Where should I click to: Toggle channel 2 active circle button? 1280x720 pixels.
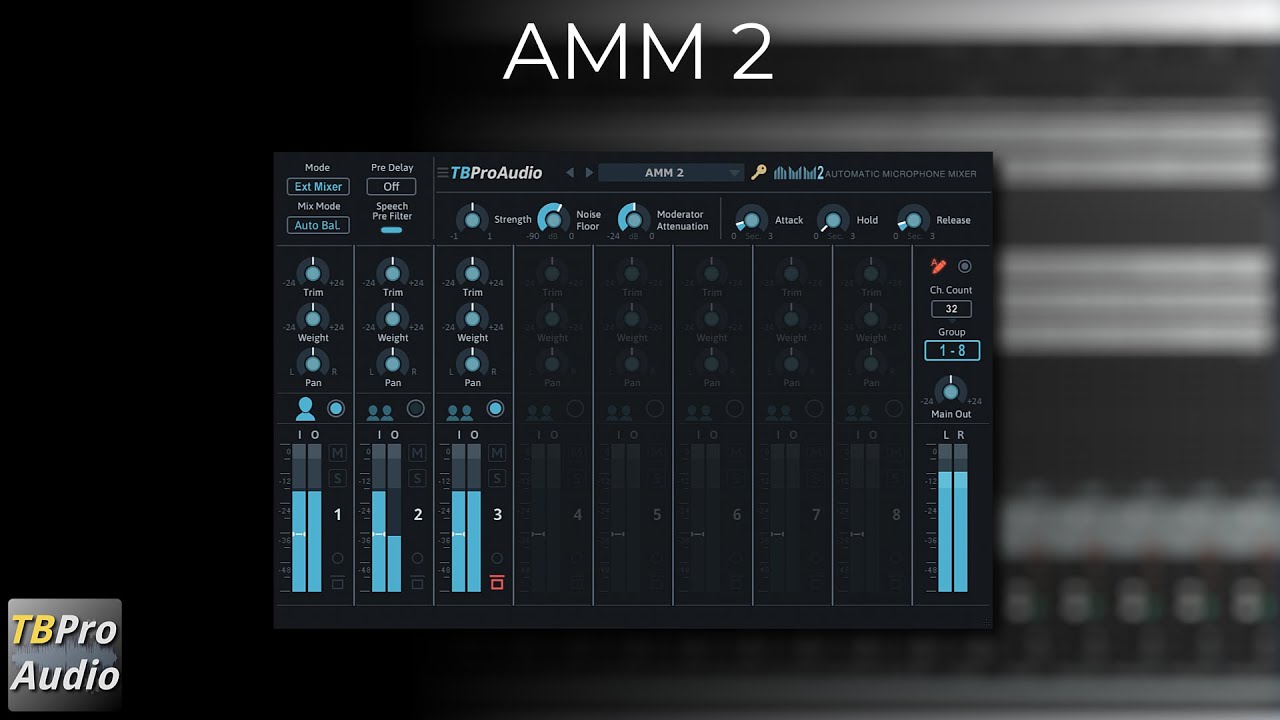416,408
